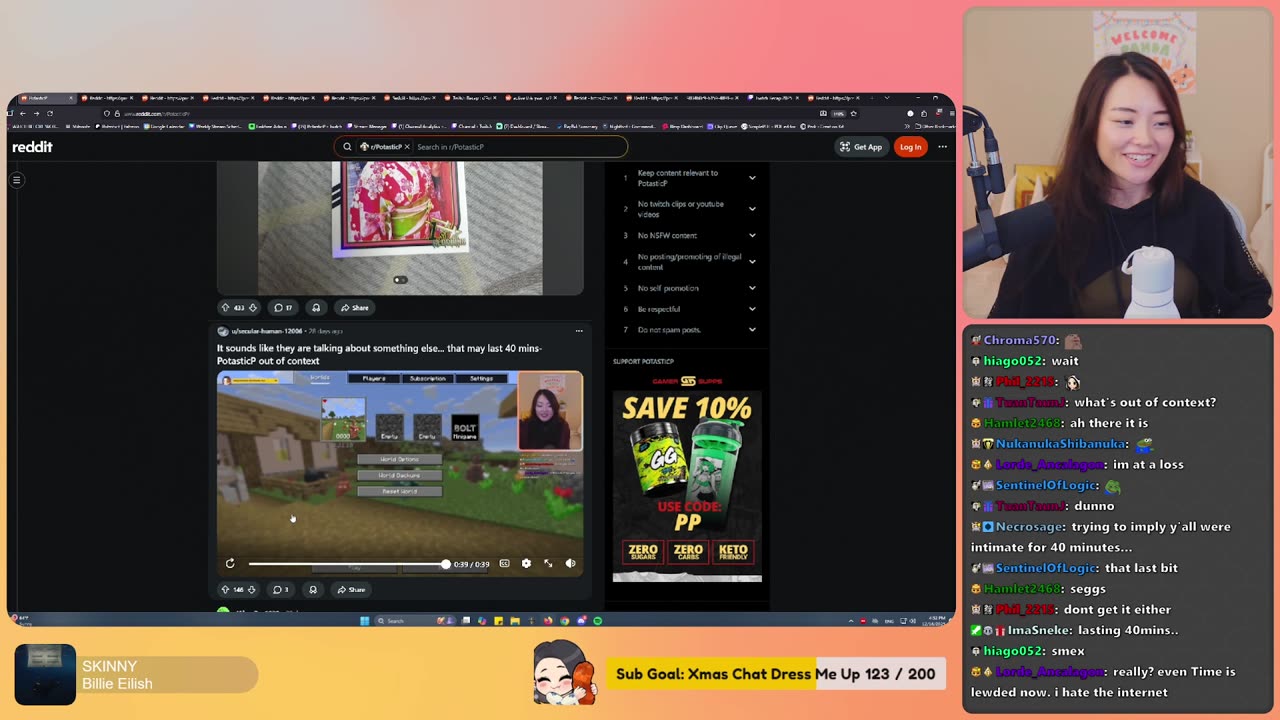Image resolution: width=1280 pixels, height=720 pixels.
Task: Upvote the out-of-context post with 146 votes
Action: point(225,589)
